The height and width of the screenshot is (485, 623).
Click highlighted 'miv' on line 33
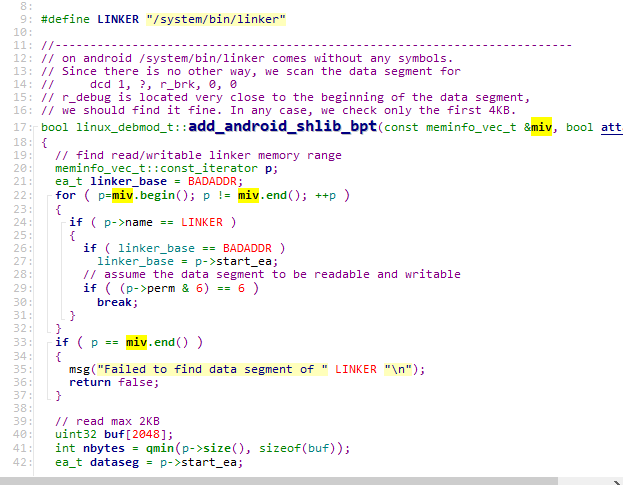pyautogui.click(x=136, y=342)
